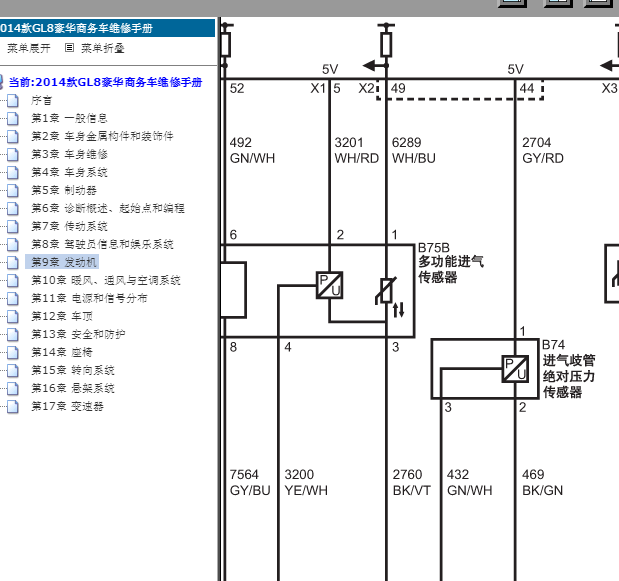Open 第8章 驾驶员信息和娱乐系统
This screenshot has height=581, width=619.
(102, 244)
